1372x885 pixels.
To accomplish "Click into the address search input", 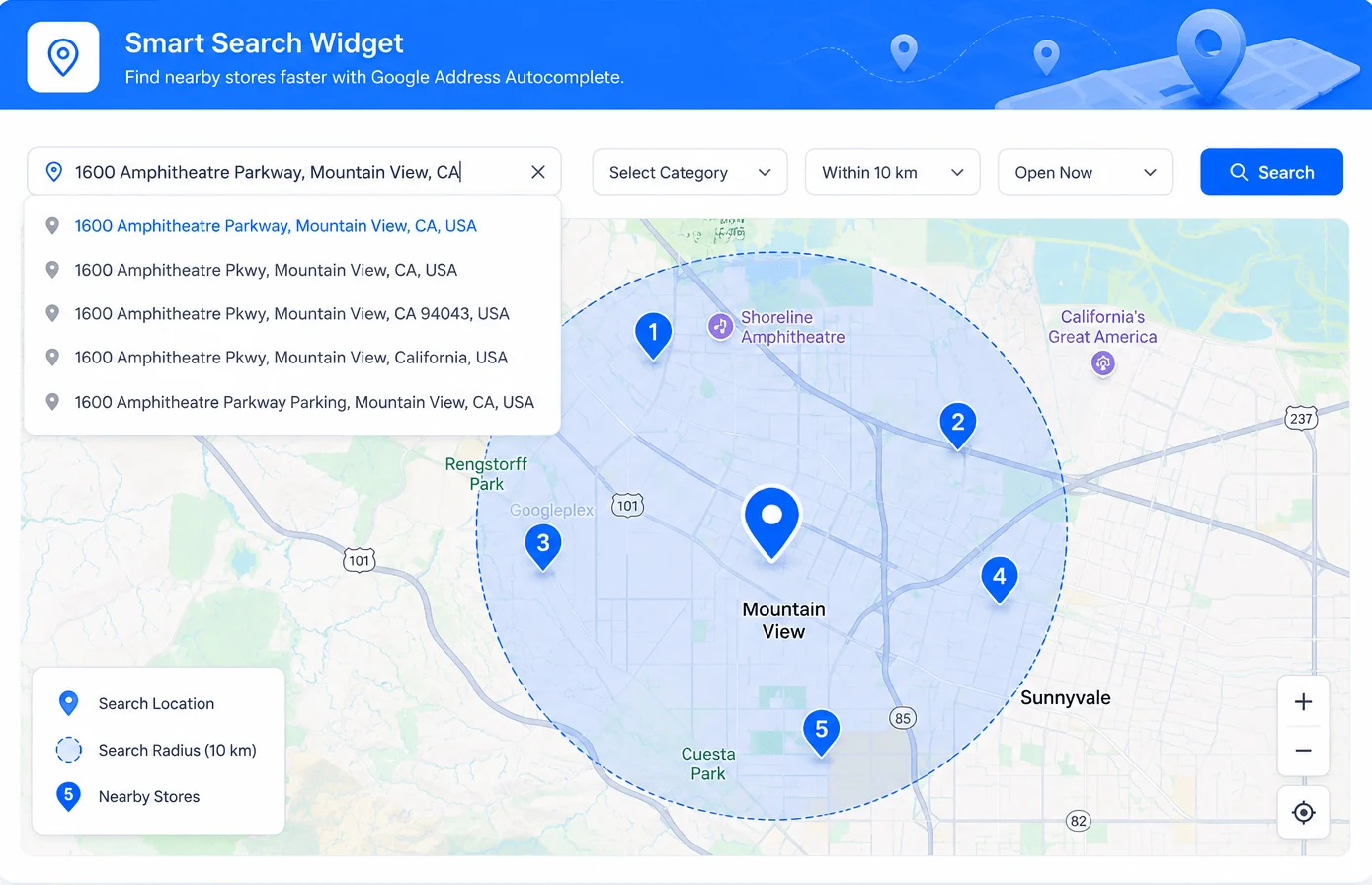I will (294, 172).
